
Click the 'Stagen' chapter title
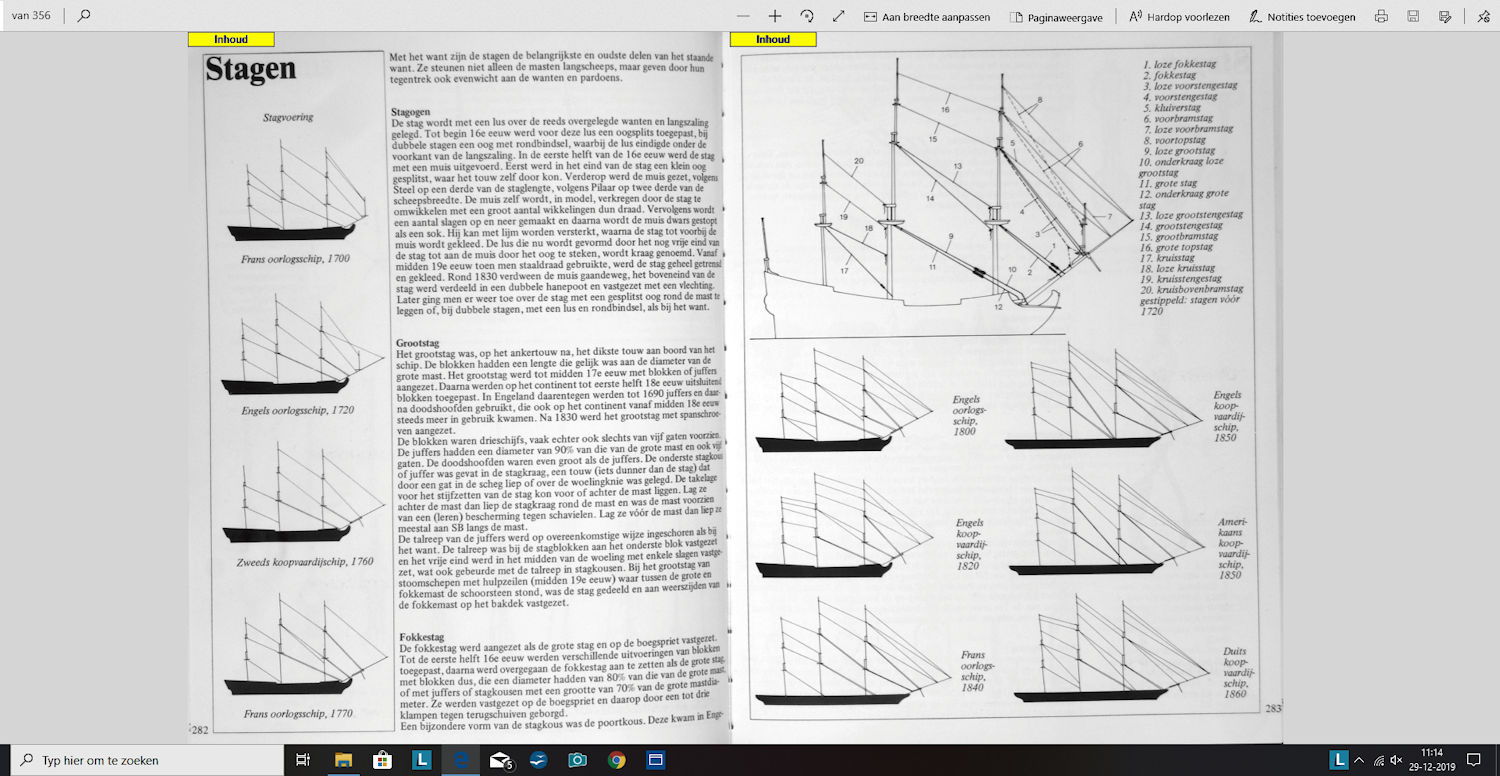250,69
